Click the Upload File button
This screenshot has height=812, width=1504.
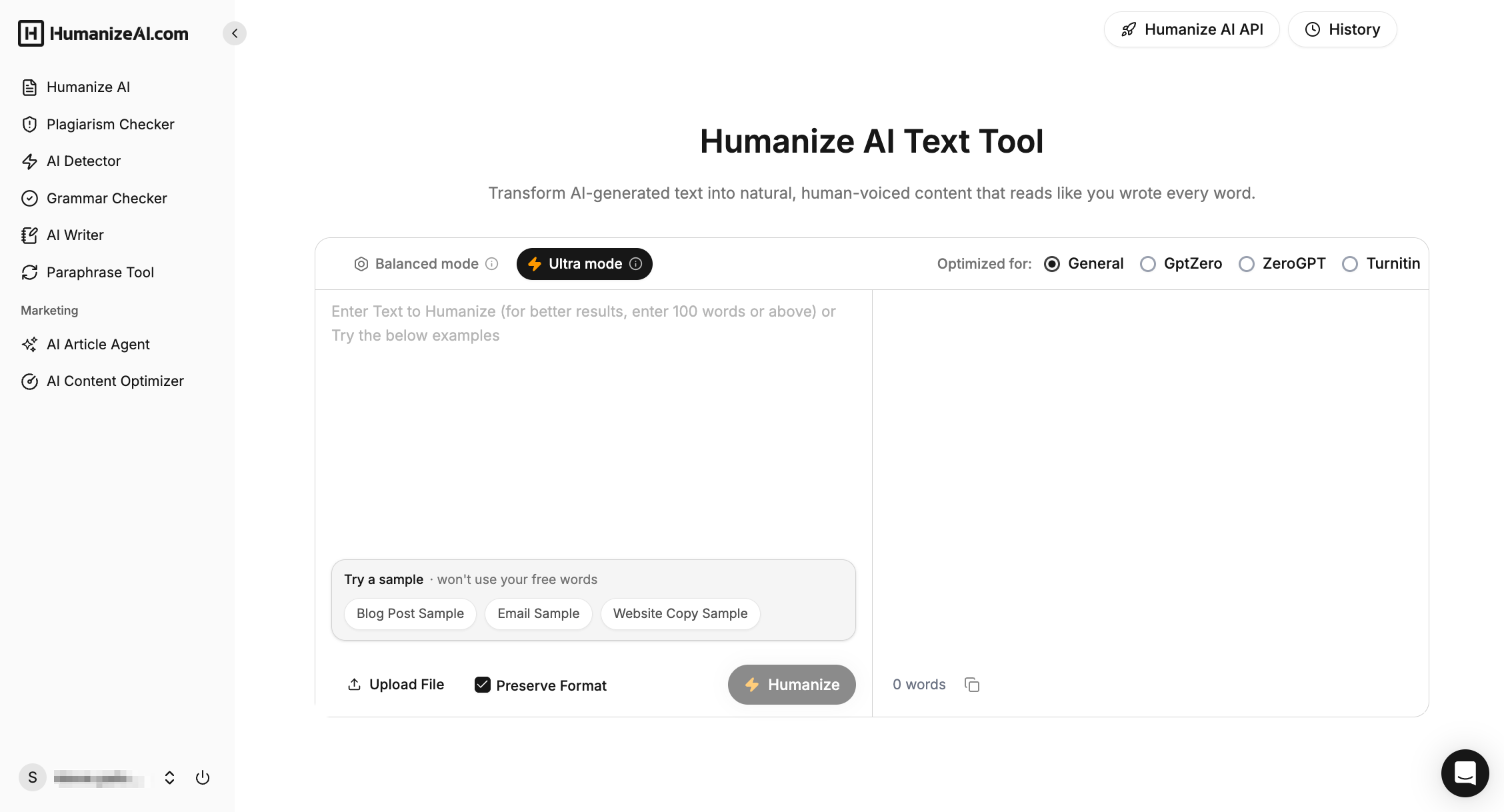[x=396, y=685]
